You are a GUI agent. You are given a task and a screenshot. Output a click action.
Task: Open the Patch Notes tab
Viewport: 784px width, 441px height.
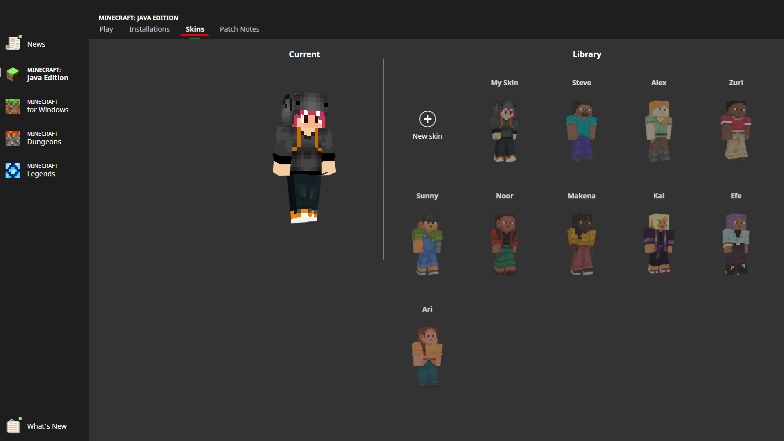(239, 29)
